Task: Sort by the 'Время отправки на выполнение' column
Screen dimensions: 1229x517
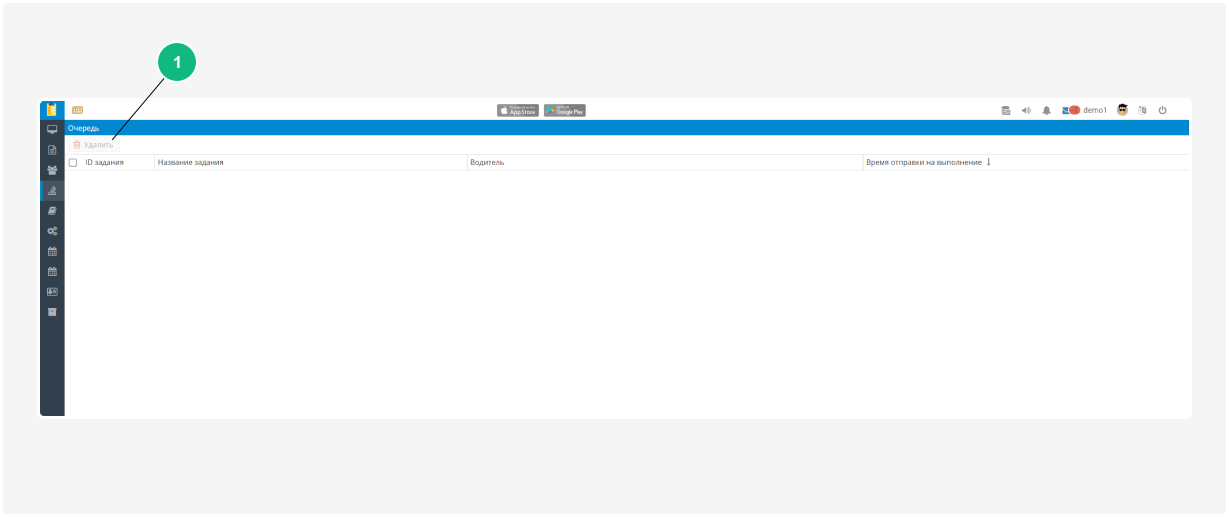Action: [x=924, y=162]
